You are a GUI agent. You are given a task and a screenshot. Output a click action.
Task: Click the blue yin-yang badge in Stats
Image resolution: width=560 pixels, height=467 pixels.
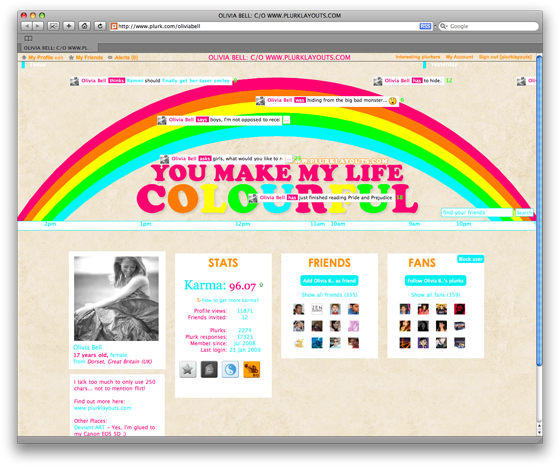click(x=230, y=369)
